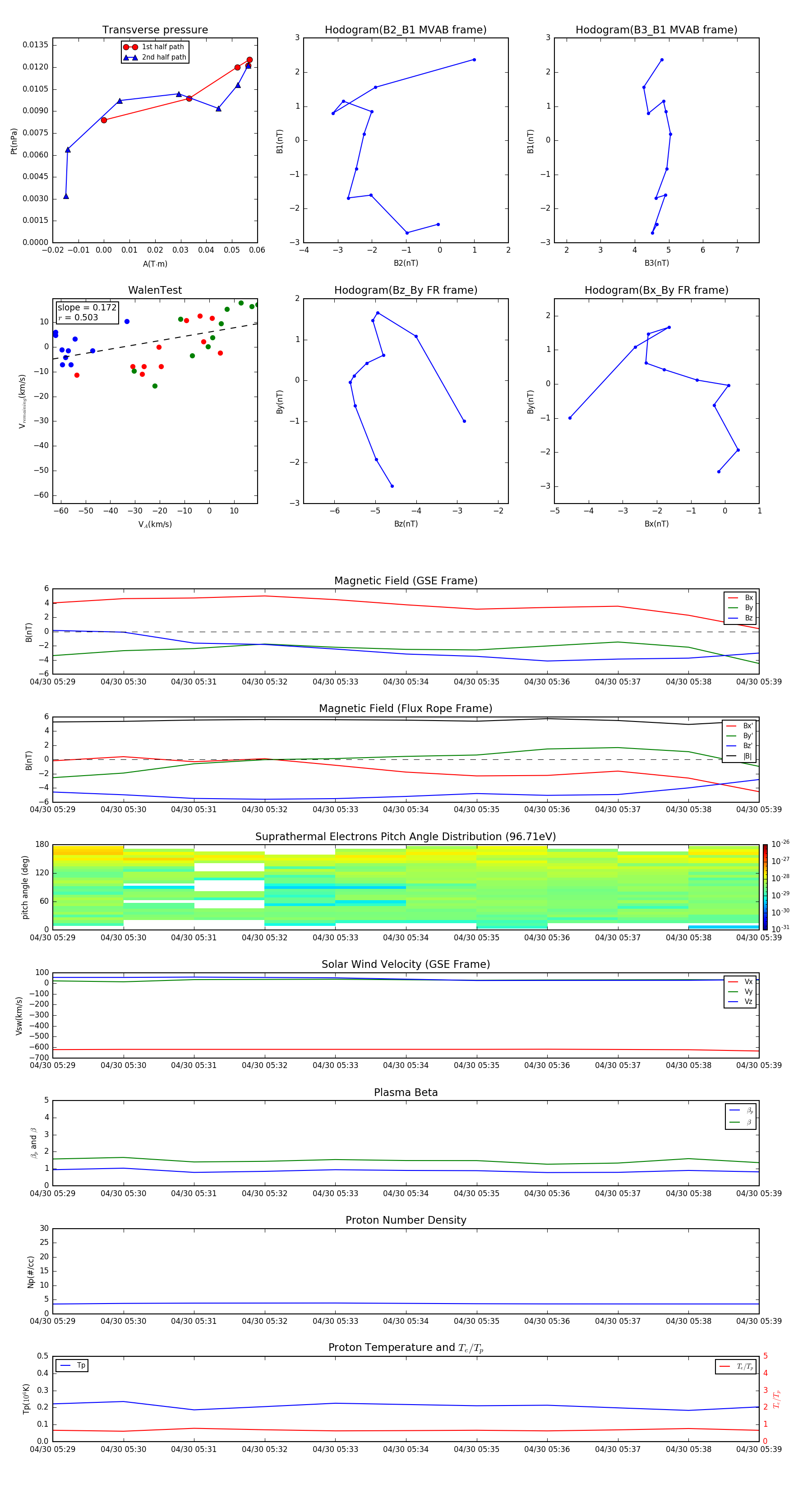This screenshot has height=1489, width=812.
Task: Select 'Vx' in the solar wind legend
Action: coord(740,981)
